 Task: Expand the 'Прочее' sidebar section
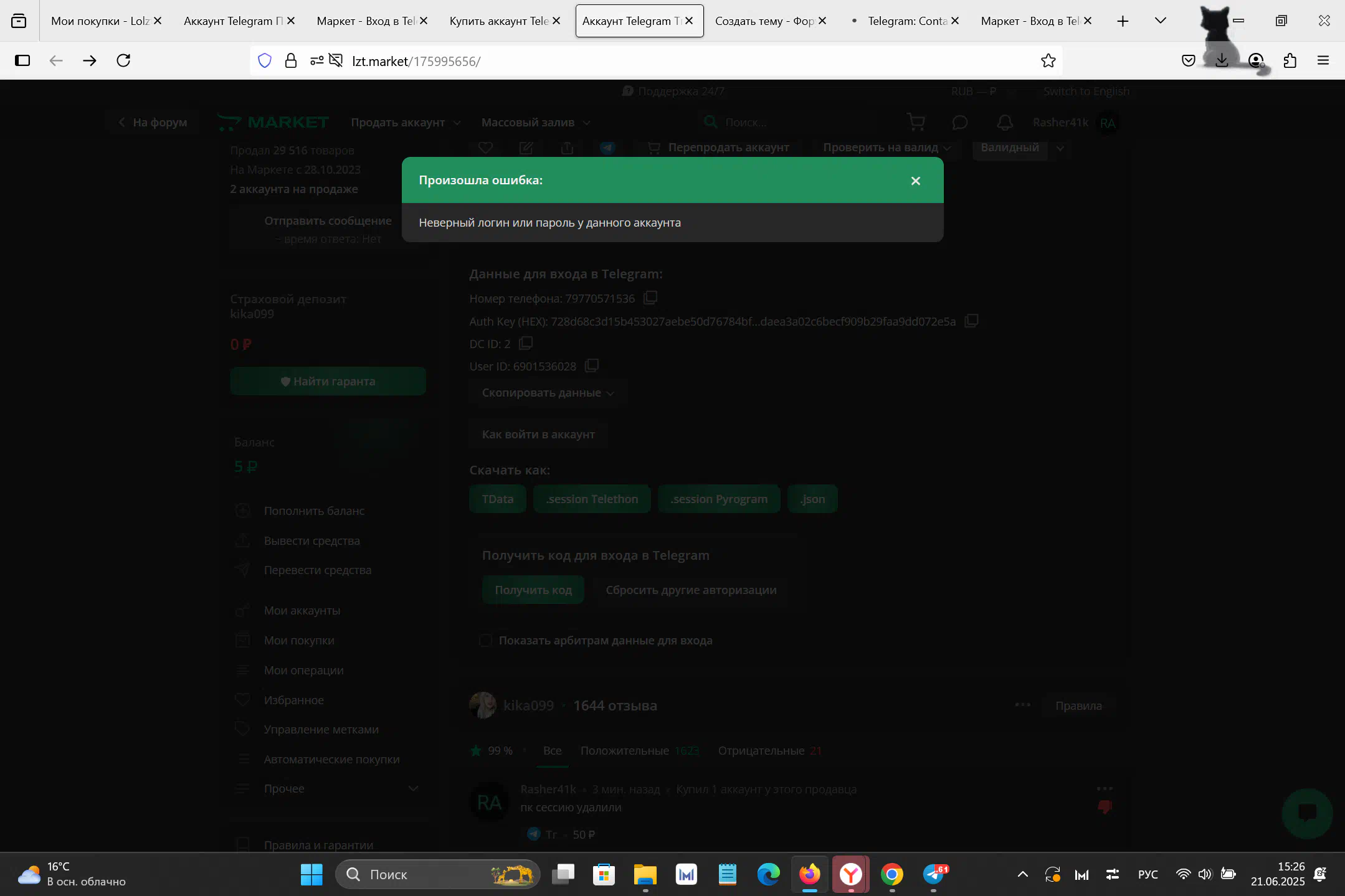click(x=328, y=789)
